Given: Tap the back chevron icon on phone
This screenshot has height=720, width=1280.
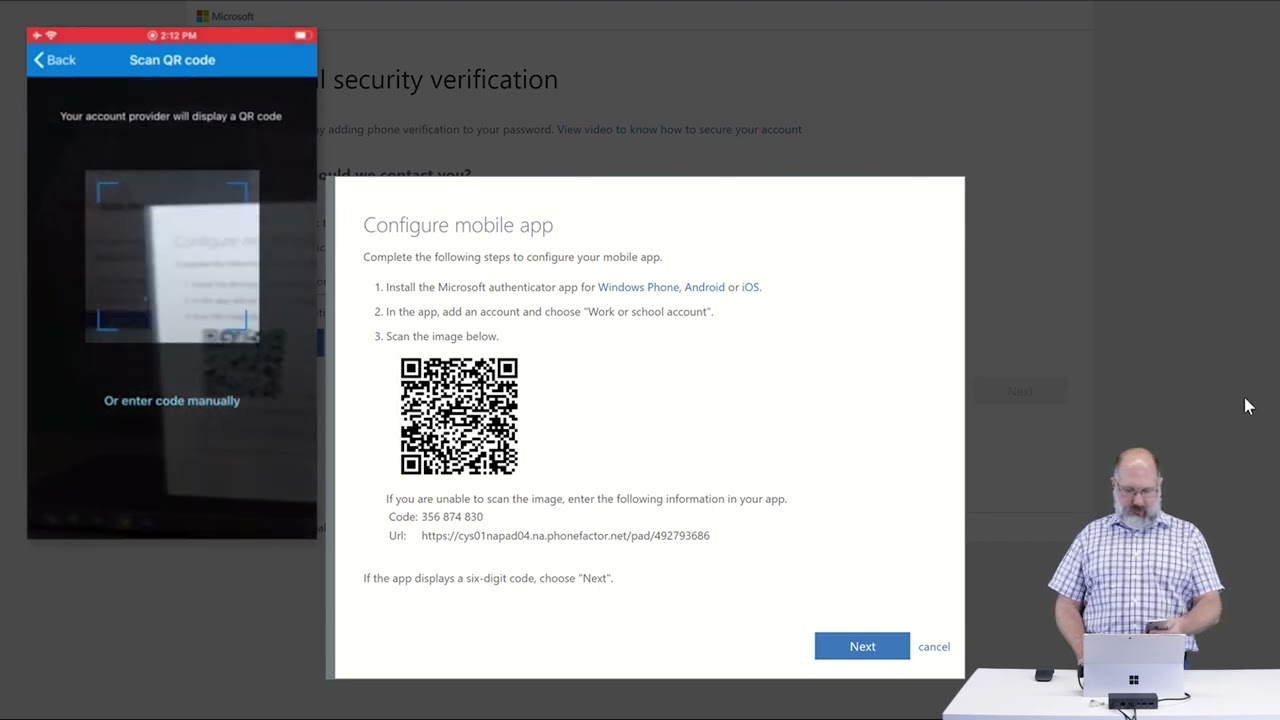Looking at the screenshot, I should [x=39, y=60].
